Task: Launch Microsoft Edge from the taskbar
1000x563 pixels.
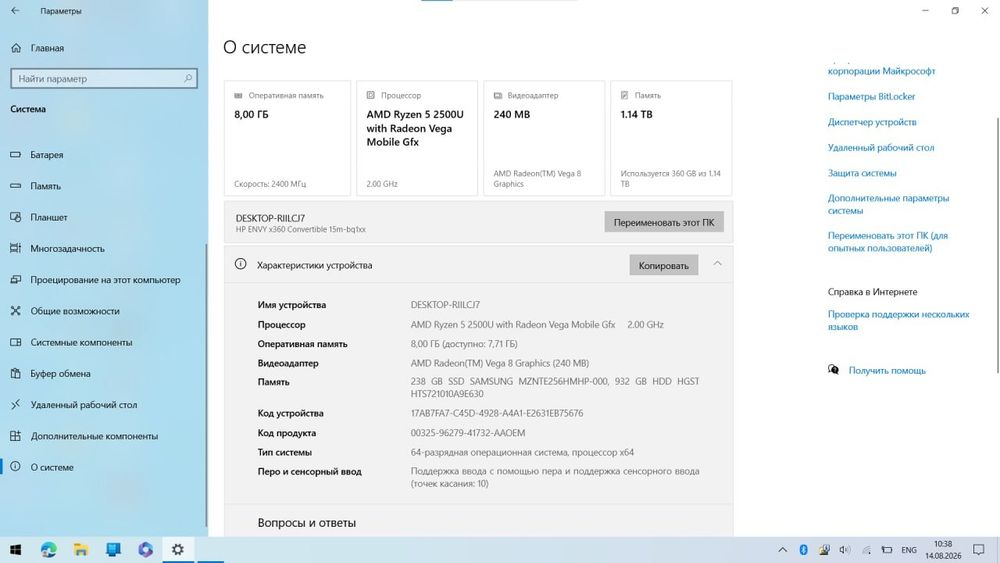Action: pyautogui.click(x=48, y=550)
